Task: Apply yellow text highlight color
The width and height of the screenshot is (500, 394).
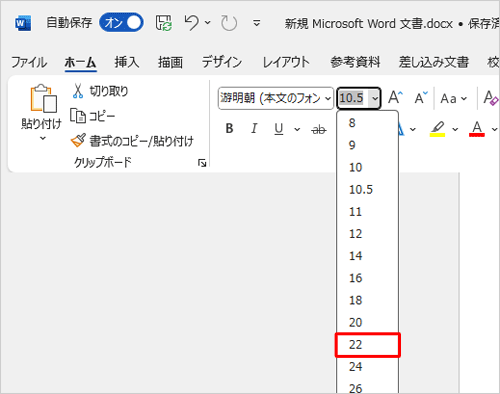Action: click(437, 129)
